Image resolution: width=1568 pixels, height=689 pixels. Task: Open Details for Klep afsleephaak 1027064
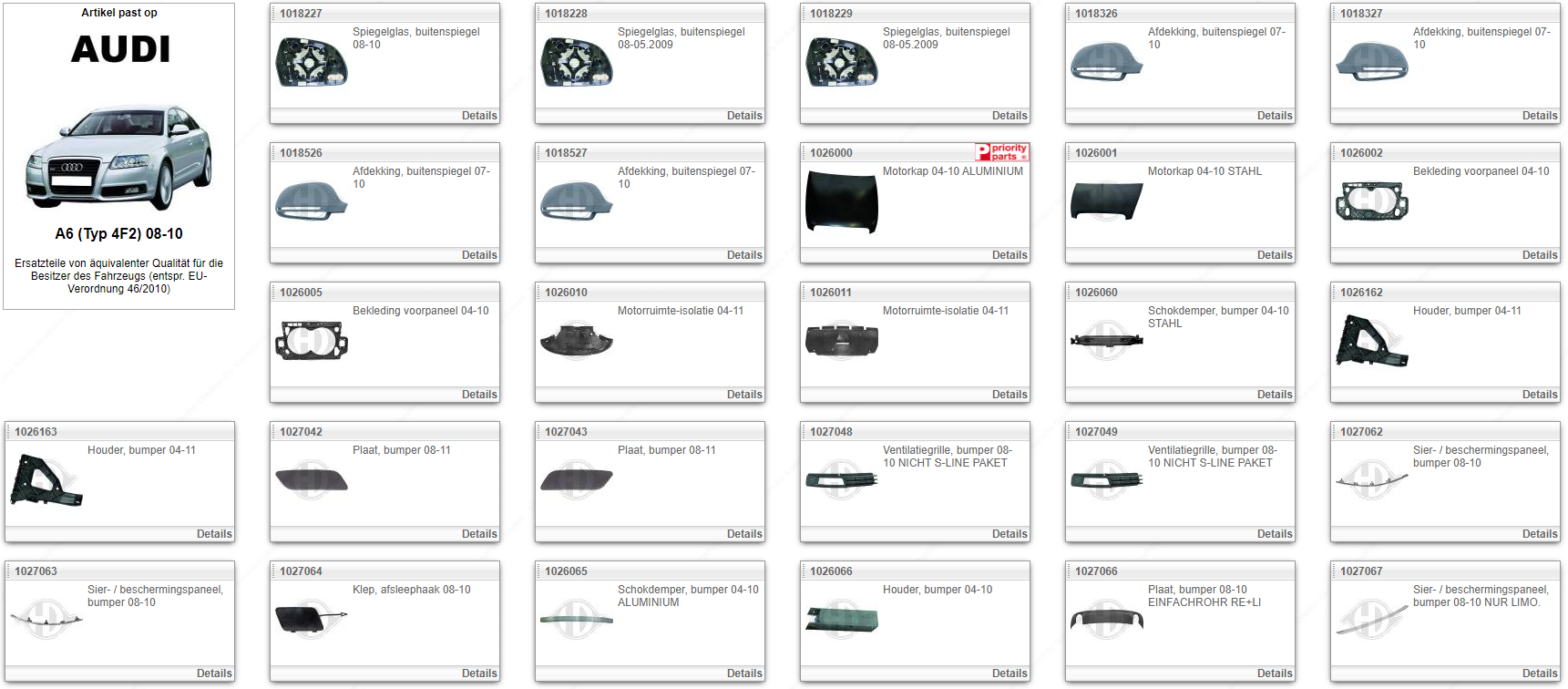(x=479, y=674)
